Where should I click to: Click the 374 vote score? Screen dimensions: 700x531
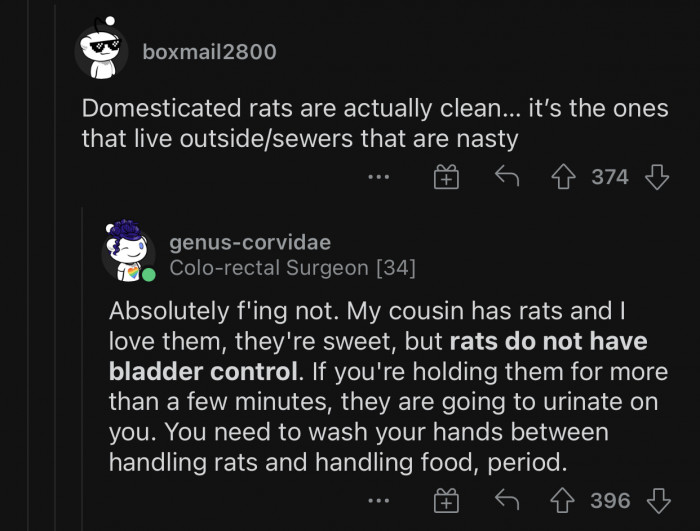[x=610, y=178]
